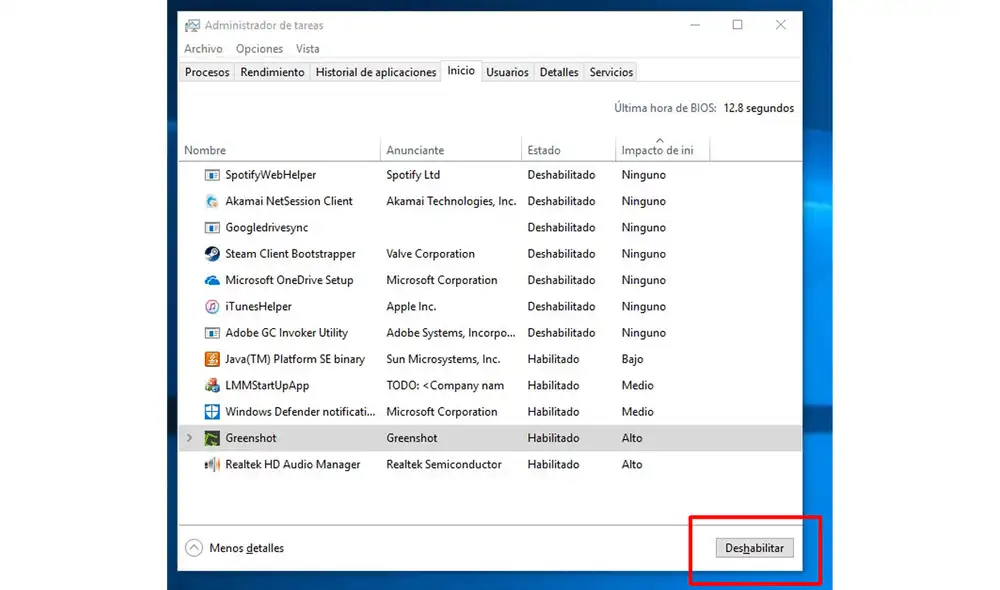Click the iTunesHelper icon
Screen dimensions: 1000x590
point(212,307)
